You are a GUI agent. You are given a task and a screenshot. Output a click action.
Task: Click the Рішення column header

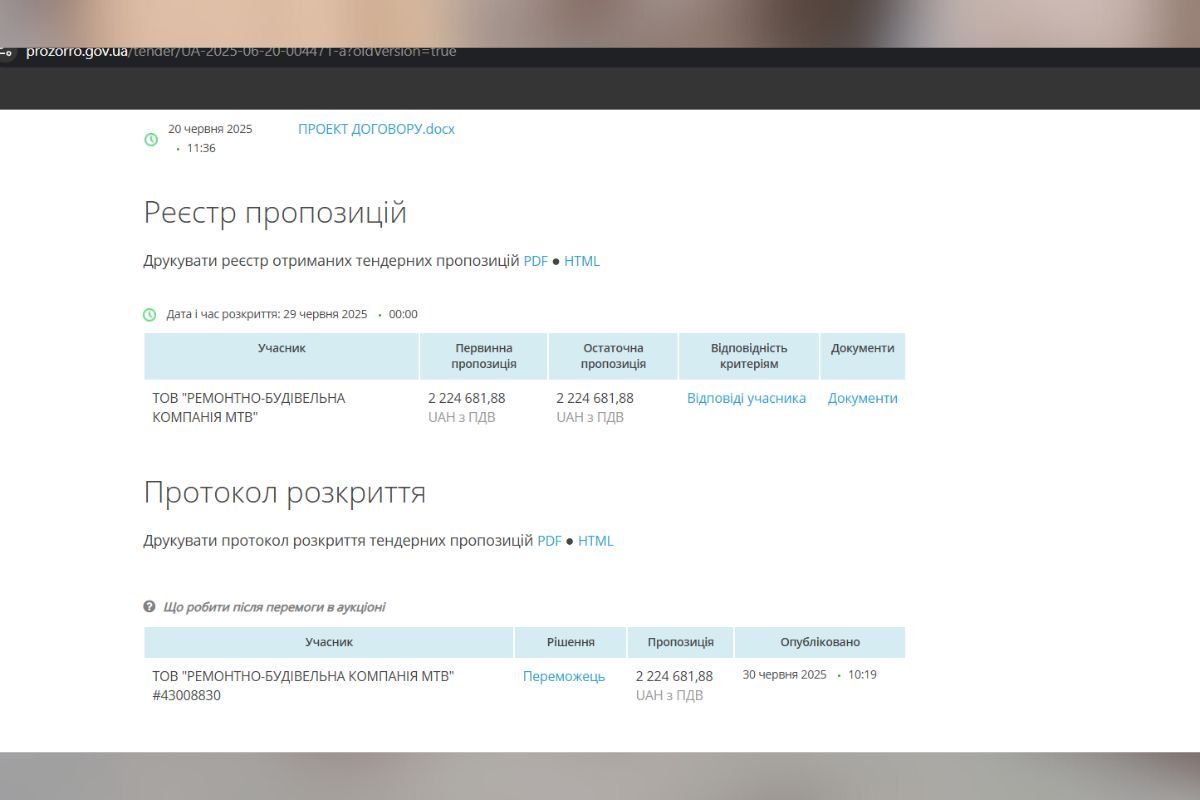tap(571, 641)
